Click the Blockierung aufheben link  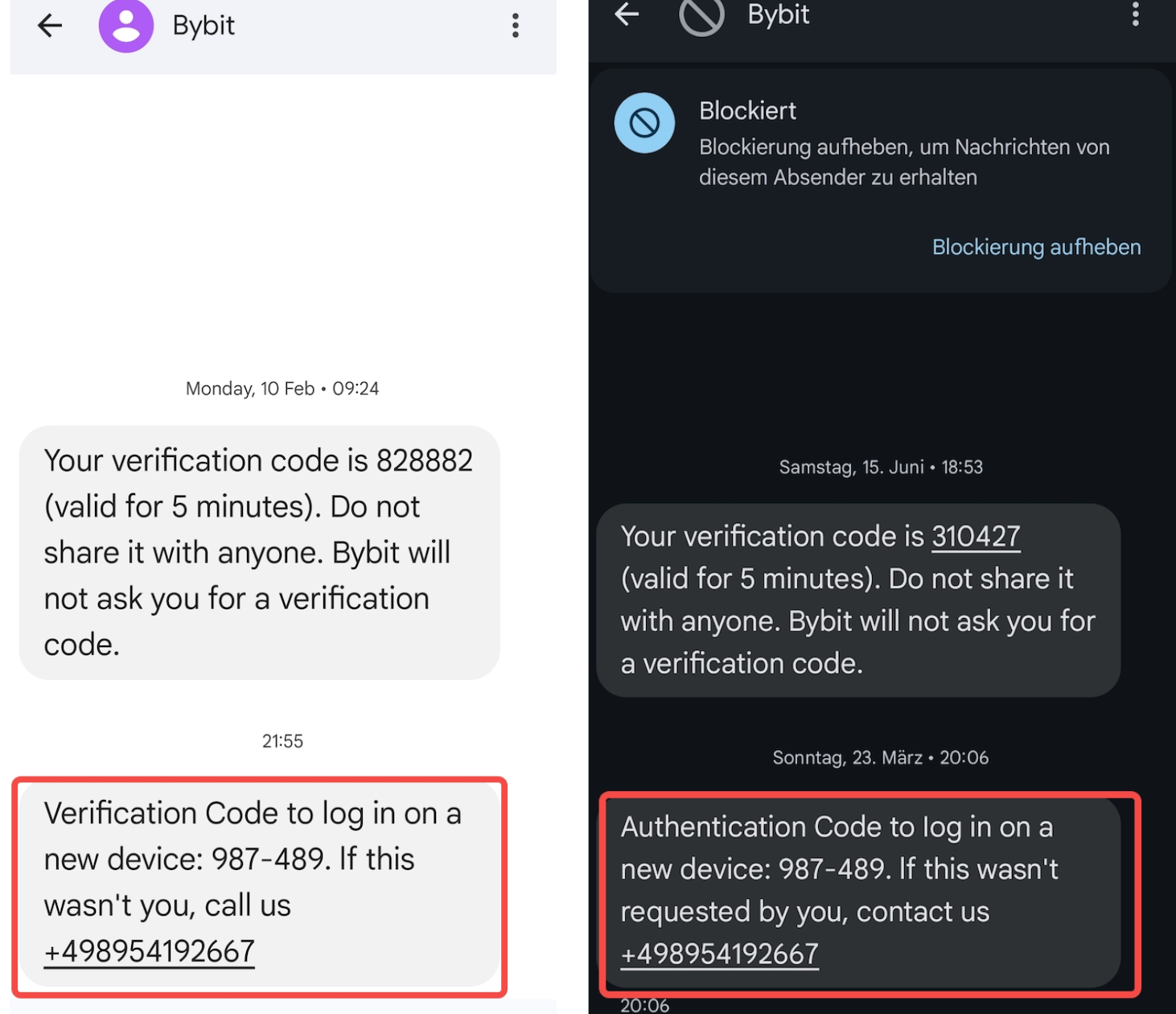pos(1036,247)
